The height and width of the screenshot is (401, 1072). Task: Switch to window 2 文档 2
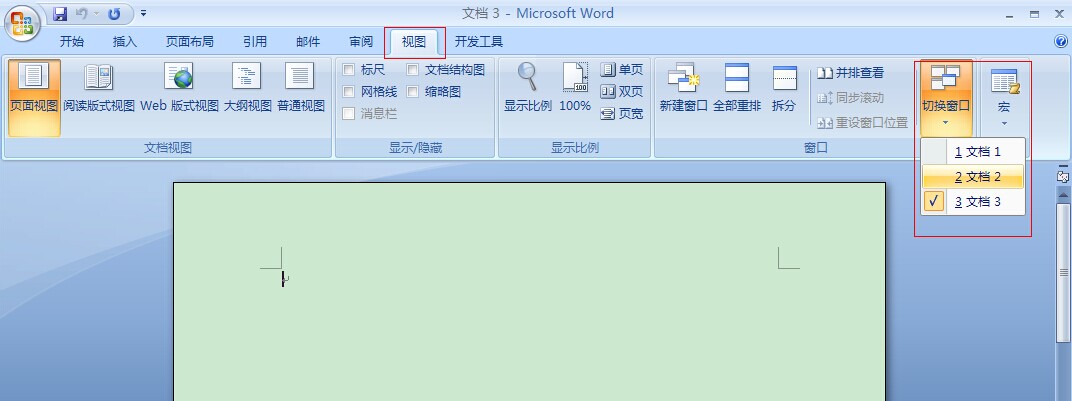tap(973, 177)
